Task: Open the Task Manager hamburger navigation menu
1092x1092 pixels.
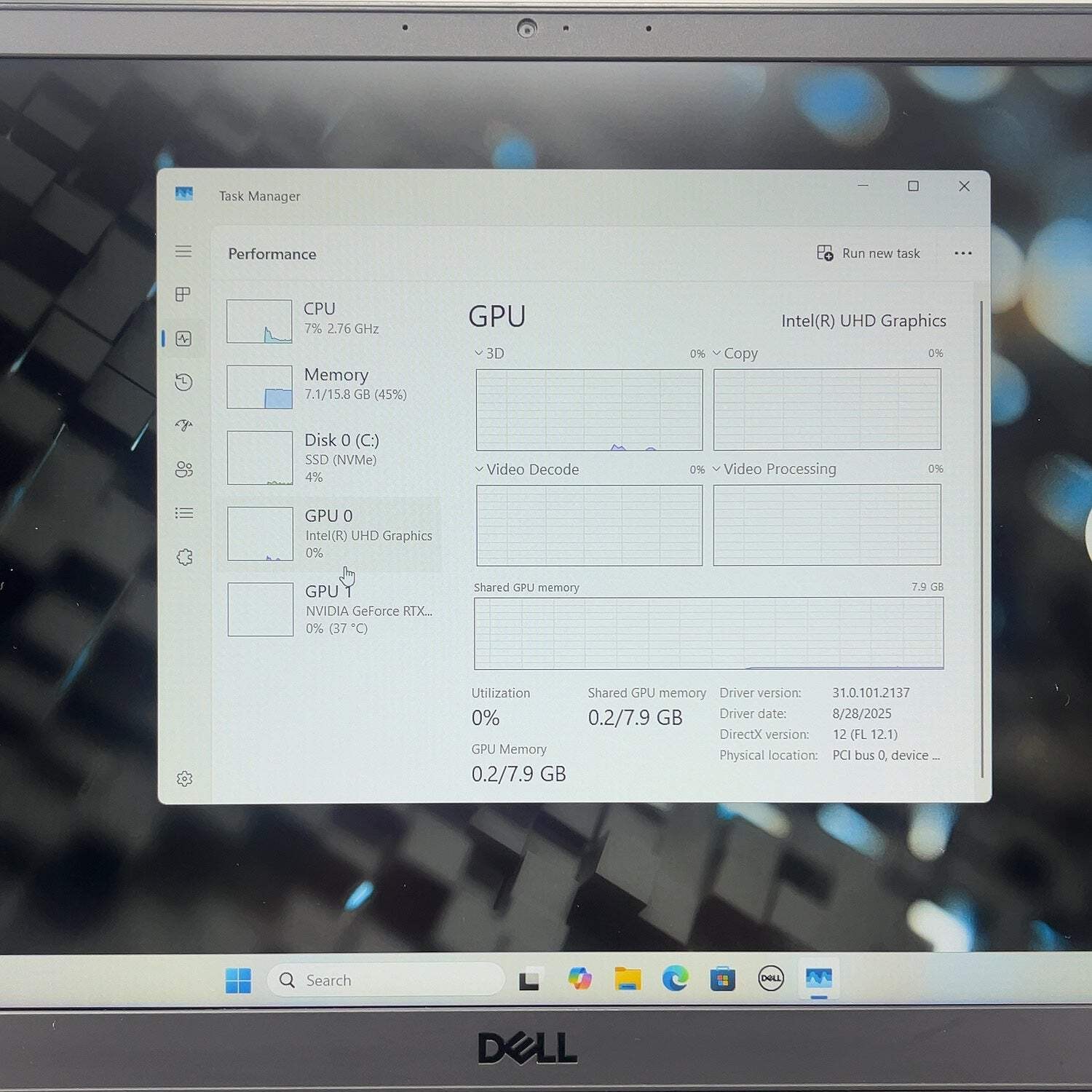Action: tap(183, 251)
